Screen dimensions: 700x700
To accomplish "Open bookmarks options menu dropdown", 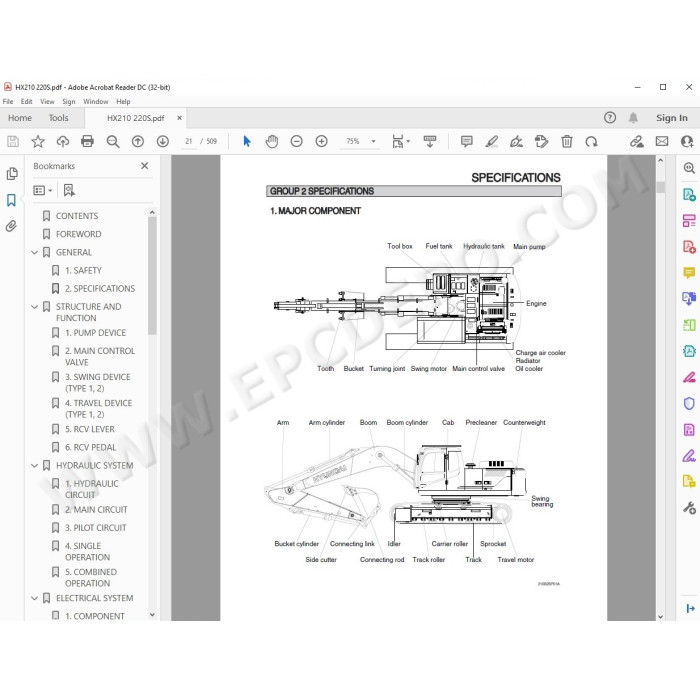I will click(x=43, y=191).
